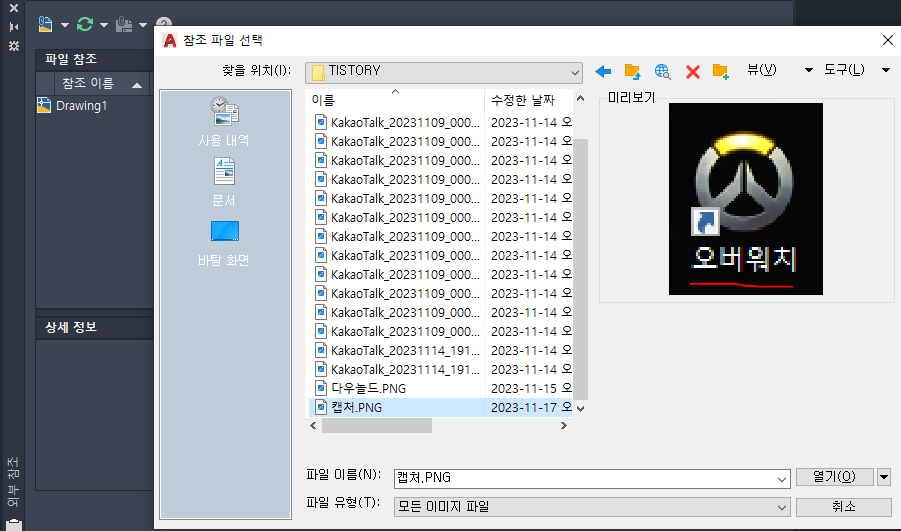Click the Search the Web globe icon
901x531 pixels.
663,71
